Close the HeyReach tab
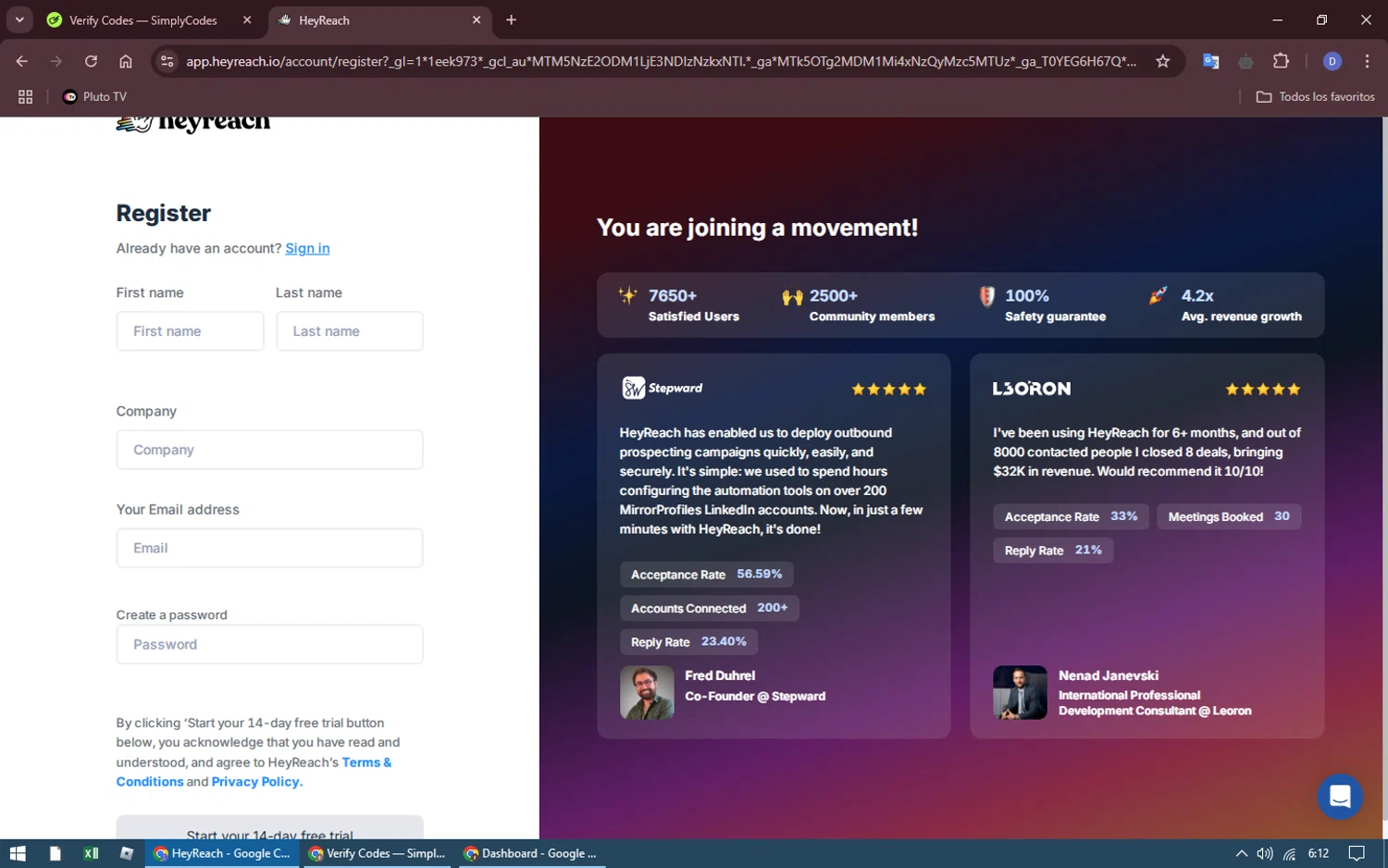Viewport: 1388px width, 868px height. pos(477,19)
